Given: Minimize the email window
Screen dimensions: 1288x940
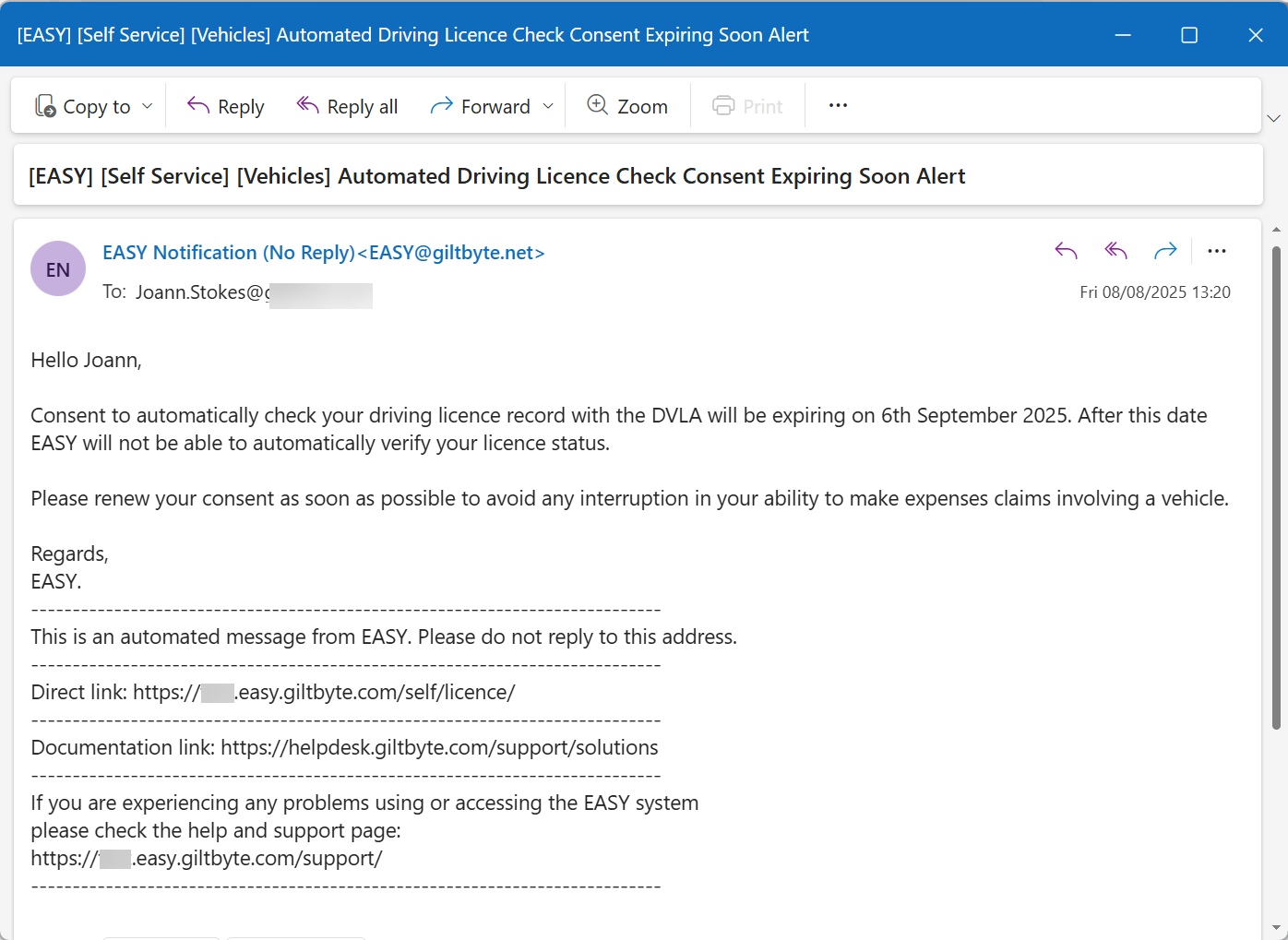Looking at the screenshot, I should [1123, 34].
